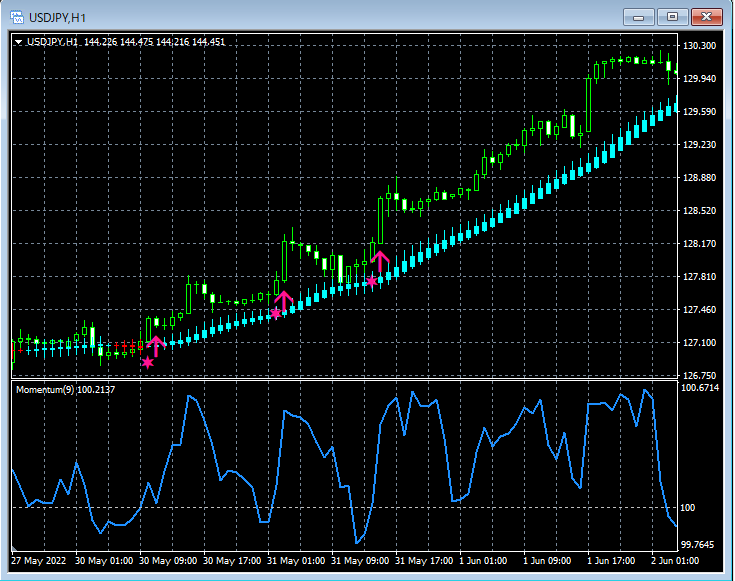Click the 129.940 price scale label

pyautogui.click(x=699, y=78)
